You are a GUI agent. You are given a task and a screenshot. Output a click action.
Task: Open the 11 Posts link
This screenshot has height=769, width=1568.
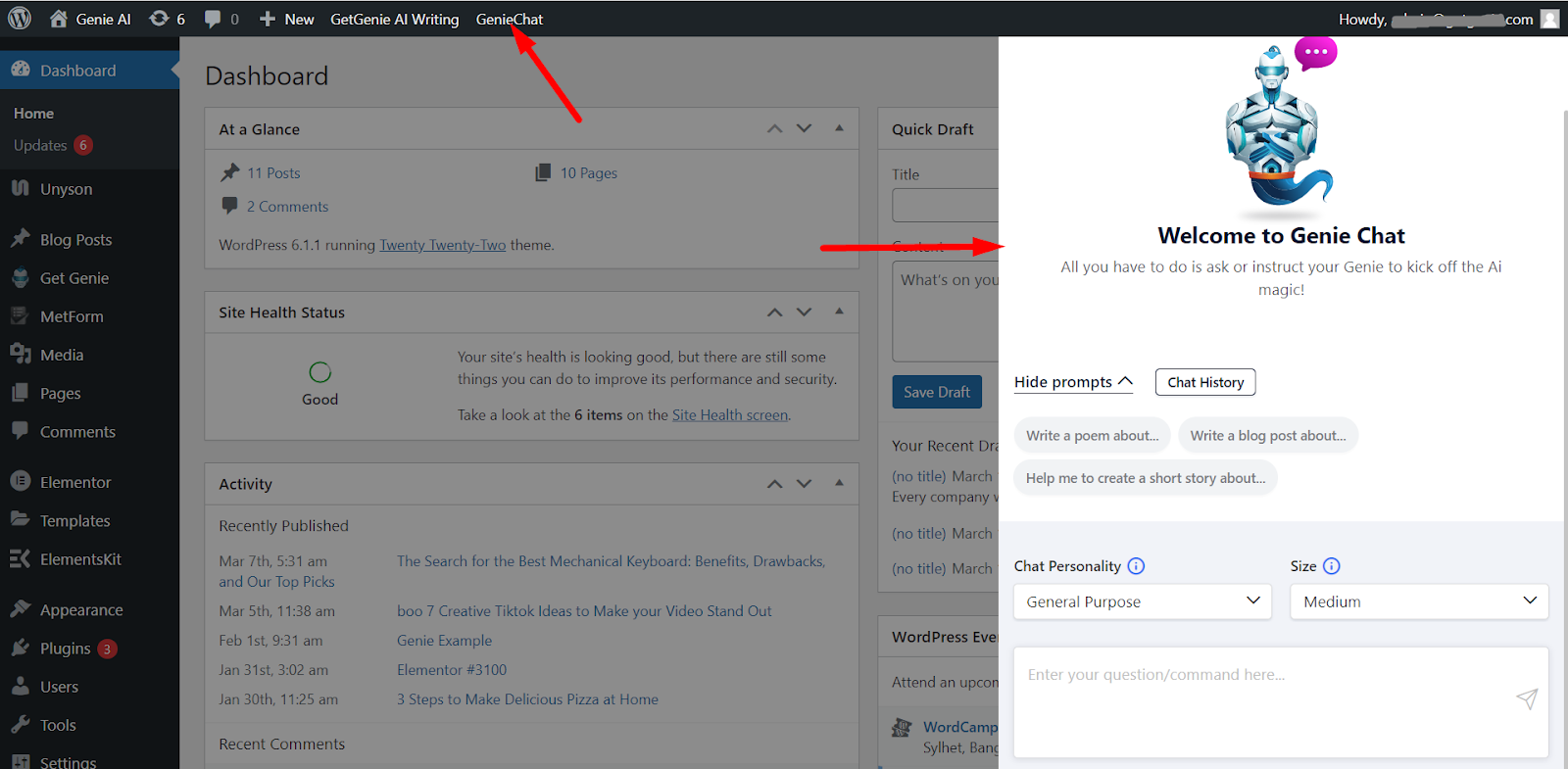pos(273,172)
